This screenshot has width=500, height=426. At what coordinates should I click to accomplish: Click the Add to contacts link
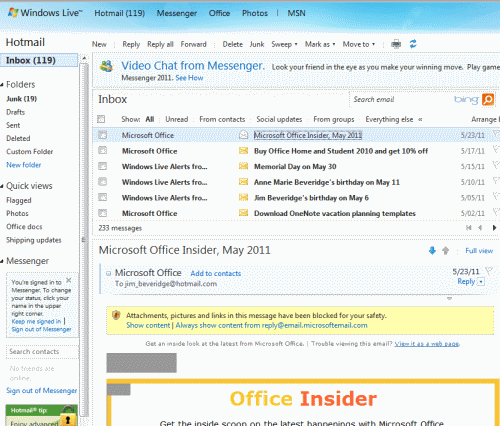pos(216,273)
